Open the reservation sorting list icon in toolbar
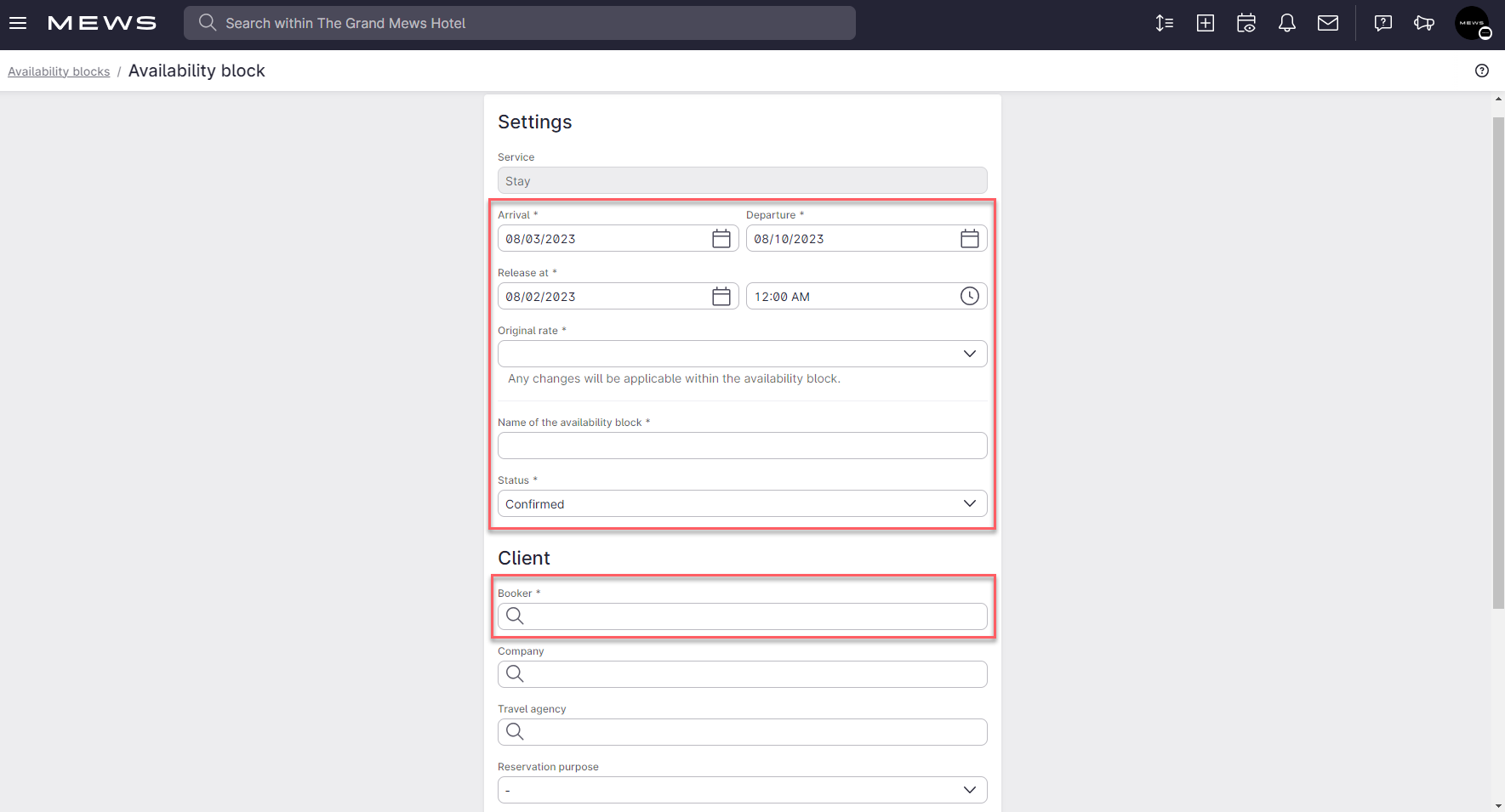1505x812 pixels. [x=1165, y=23]
